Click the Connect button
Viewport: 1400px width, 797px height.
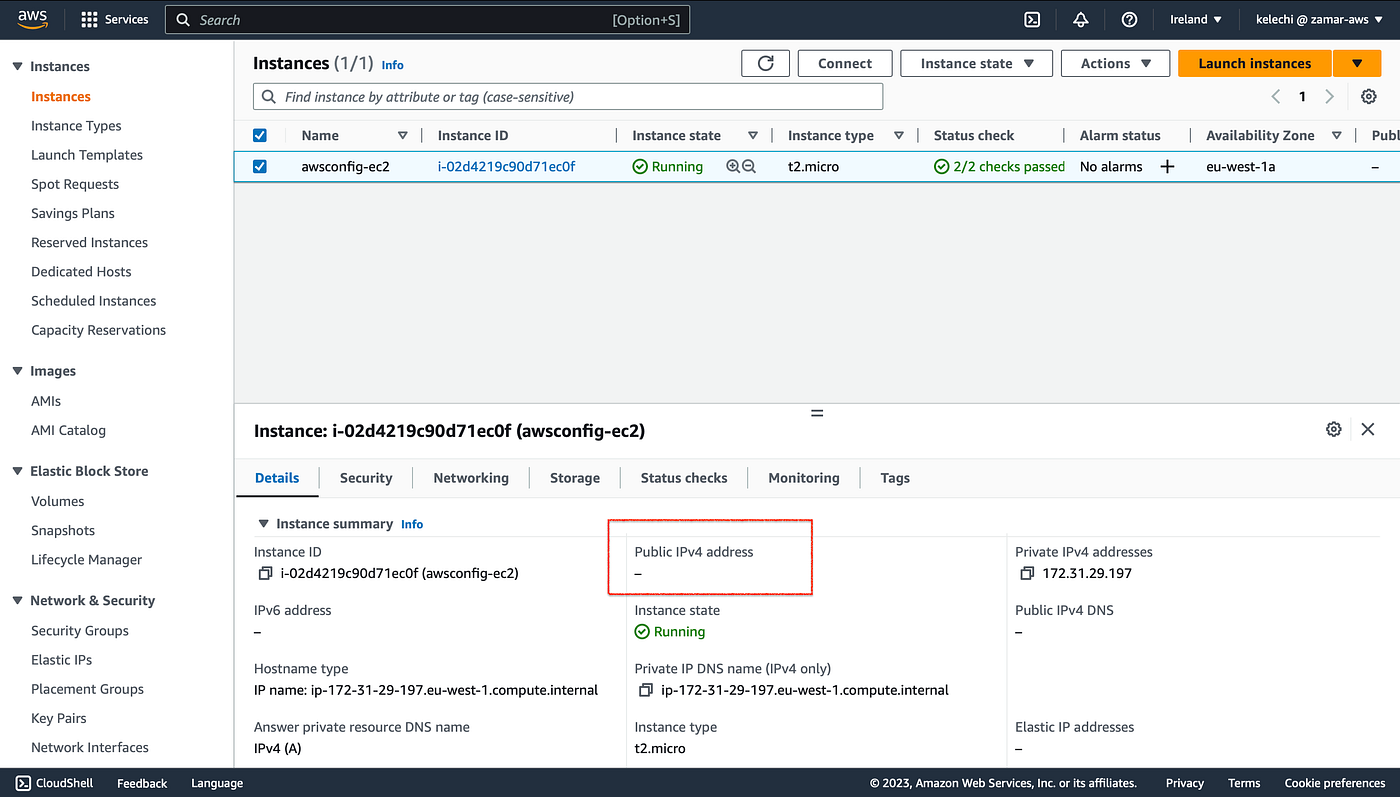[x=845, y=63]
